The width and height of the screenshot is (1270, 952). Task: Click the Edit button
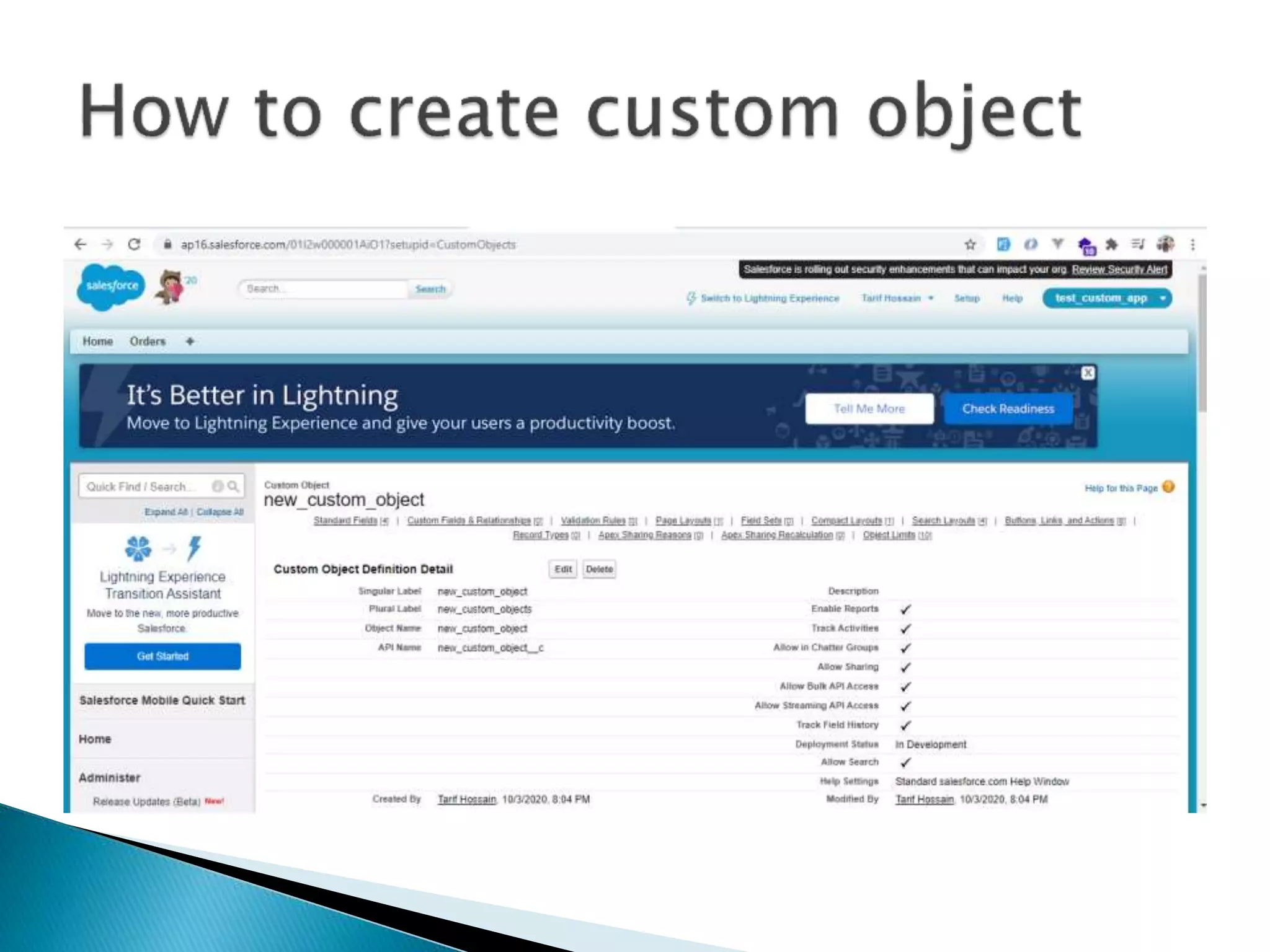[562, 569]
